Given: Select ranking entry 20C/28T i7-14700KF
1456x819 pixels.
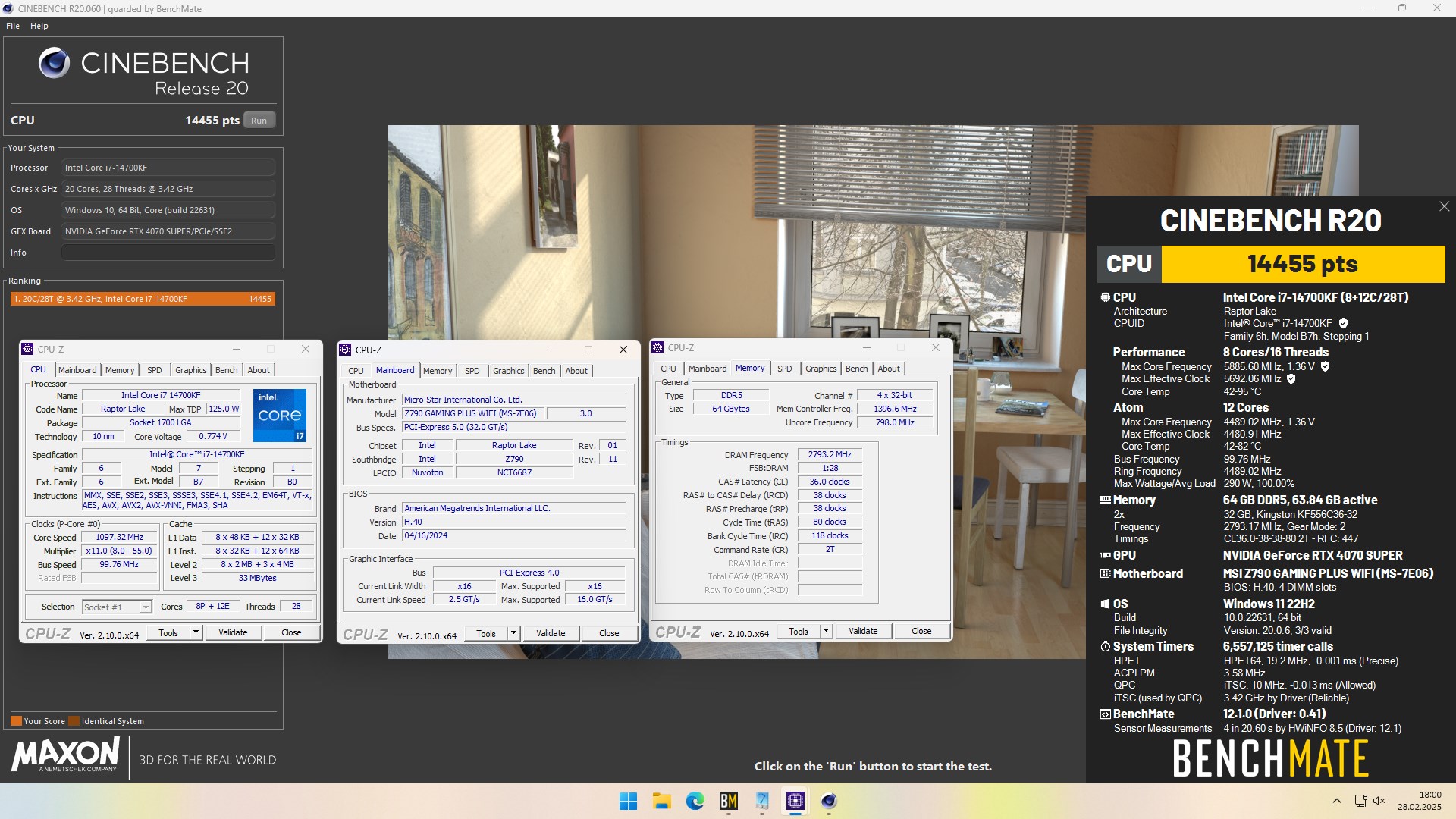Looking at the screenshot, I should click(x=143, y=299).
